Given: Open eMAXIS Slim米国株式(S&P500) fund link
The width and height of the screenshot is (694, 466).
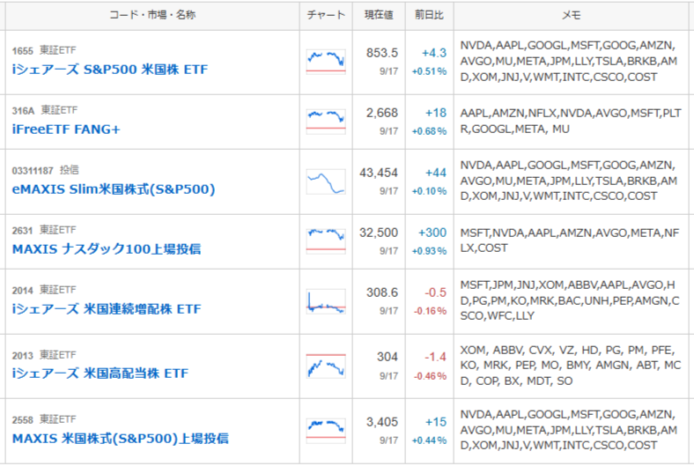Looking at the screenshot, I should (x=113, y=189).
